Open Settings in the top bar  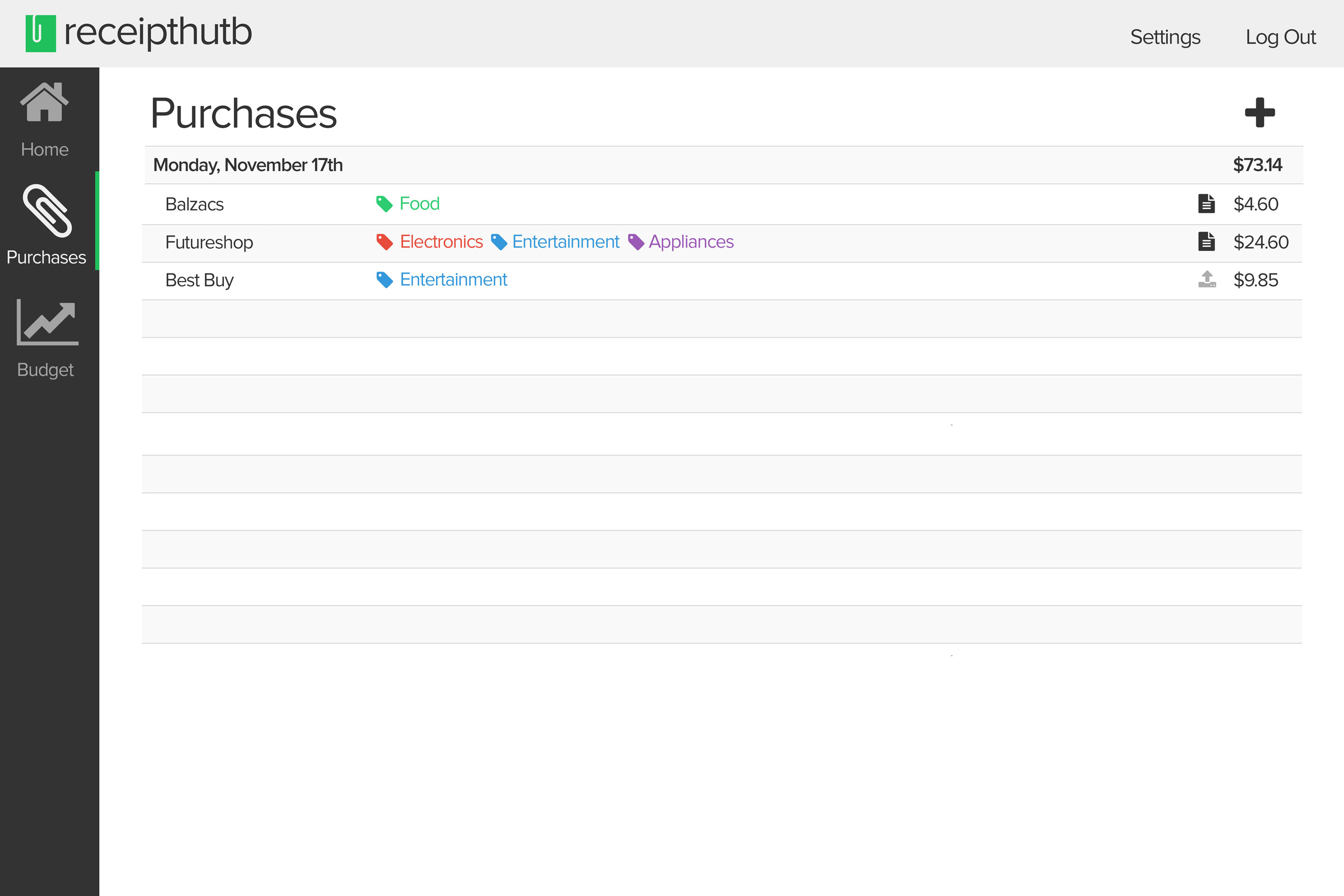pos(1165,37)
